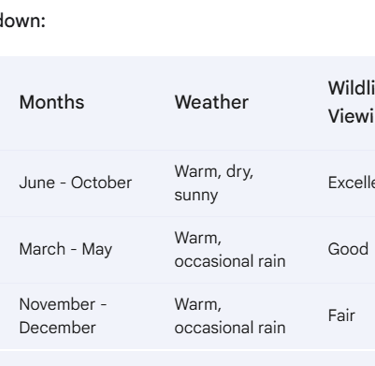Click the partial 'down:' text above table

(x=22, y=21)
